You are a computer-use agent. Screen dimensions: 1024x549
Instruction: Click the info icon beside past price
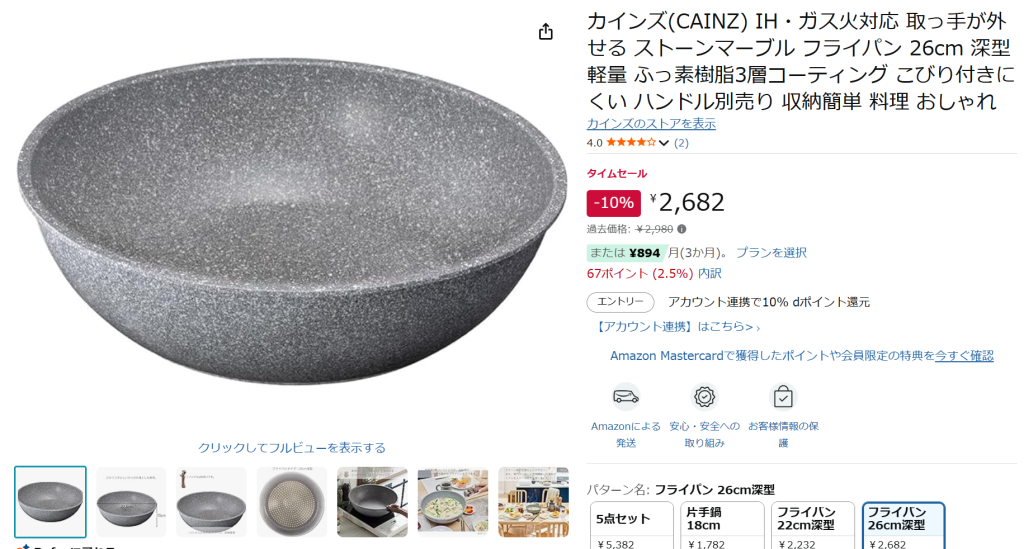[682, 229]
